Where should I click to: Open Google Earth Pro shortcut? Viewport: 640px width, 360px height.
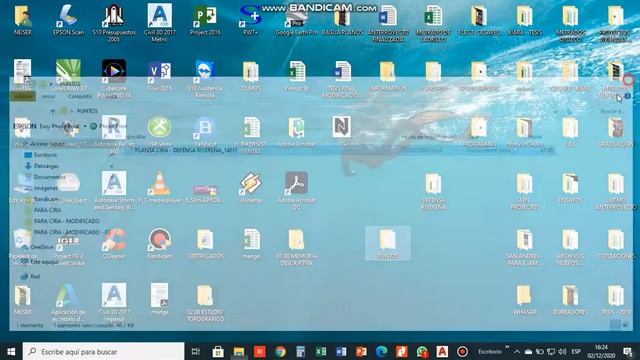pos(296,20)
